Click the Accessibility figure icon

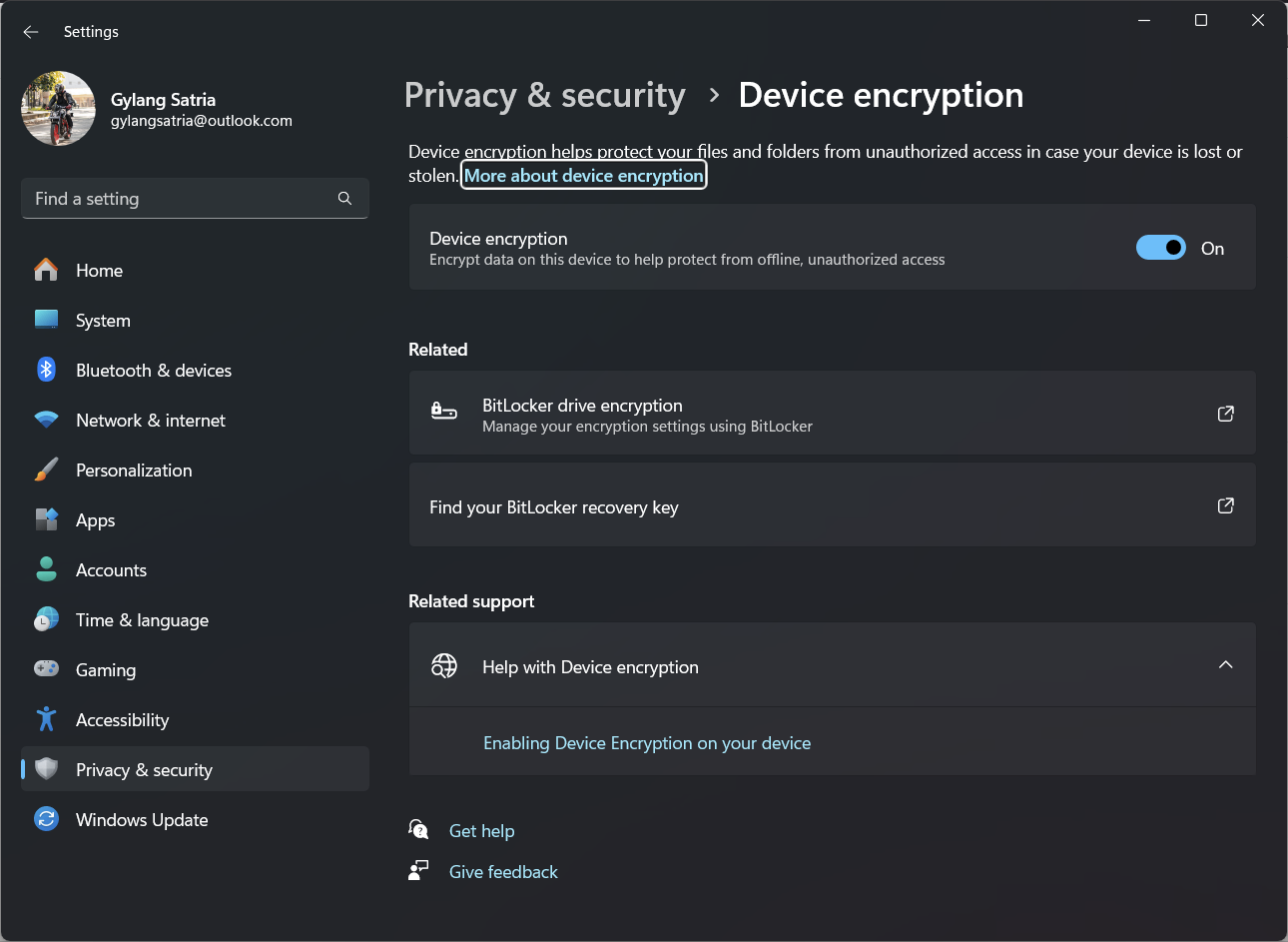(x=46, y=719)
